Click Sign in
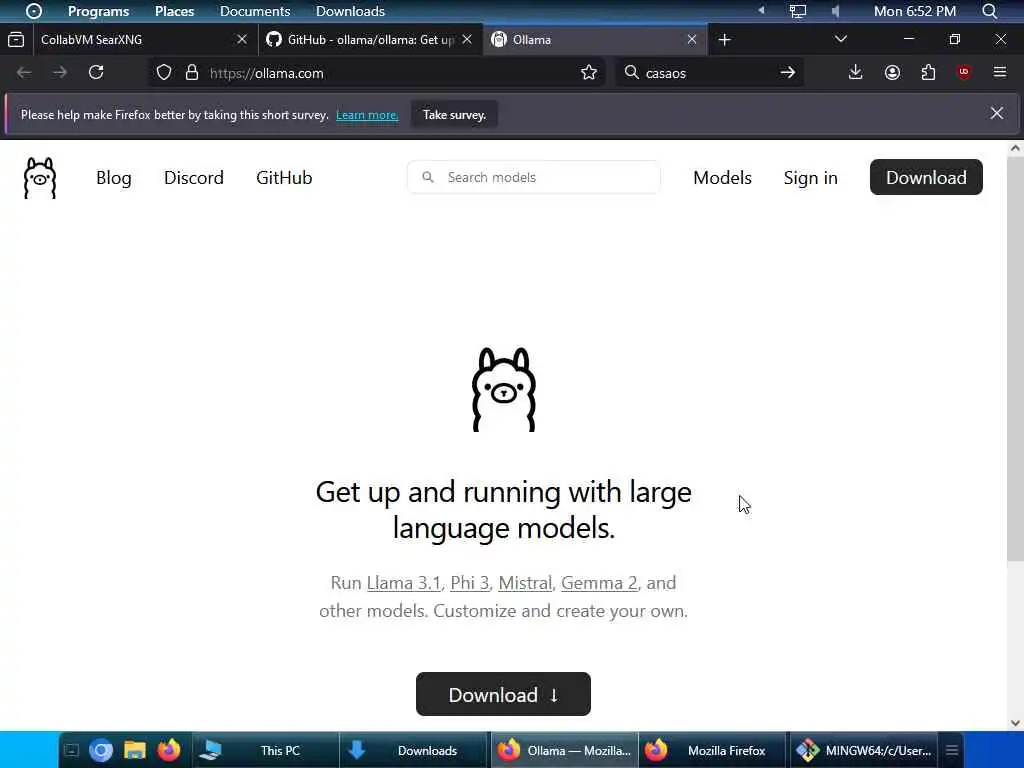Screen dimensions: 1024x768 point(810,178)
